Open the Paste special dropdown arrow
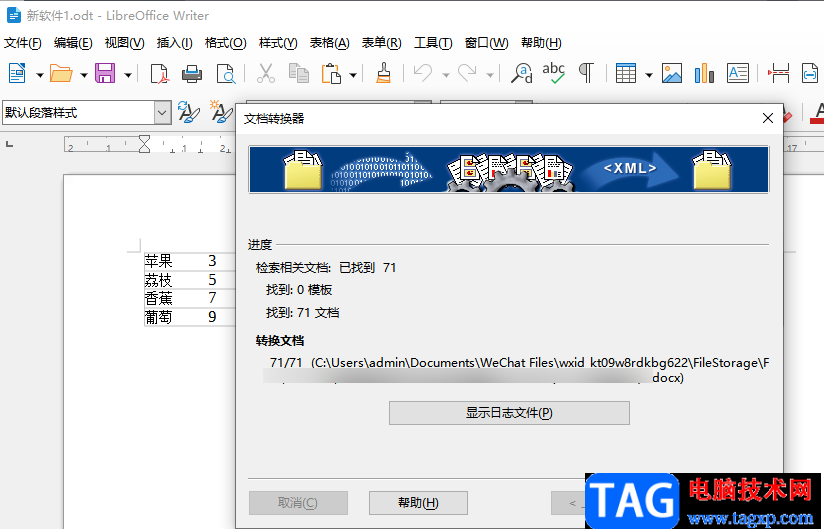The height and width of the screenshot is (529, 824). coord(353,75)
